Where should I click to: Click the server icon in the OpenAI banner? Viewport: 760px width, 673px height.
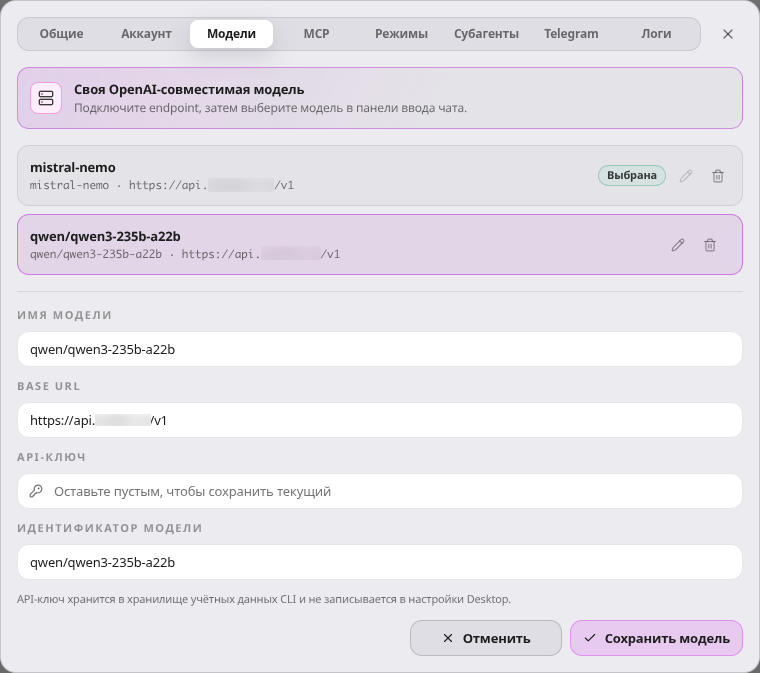(x=46, y=98)
